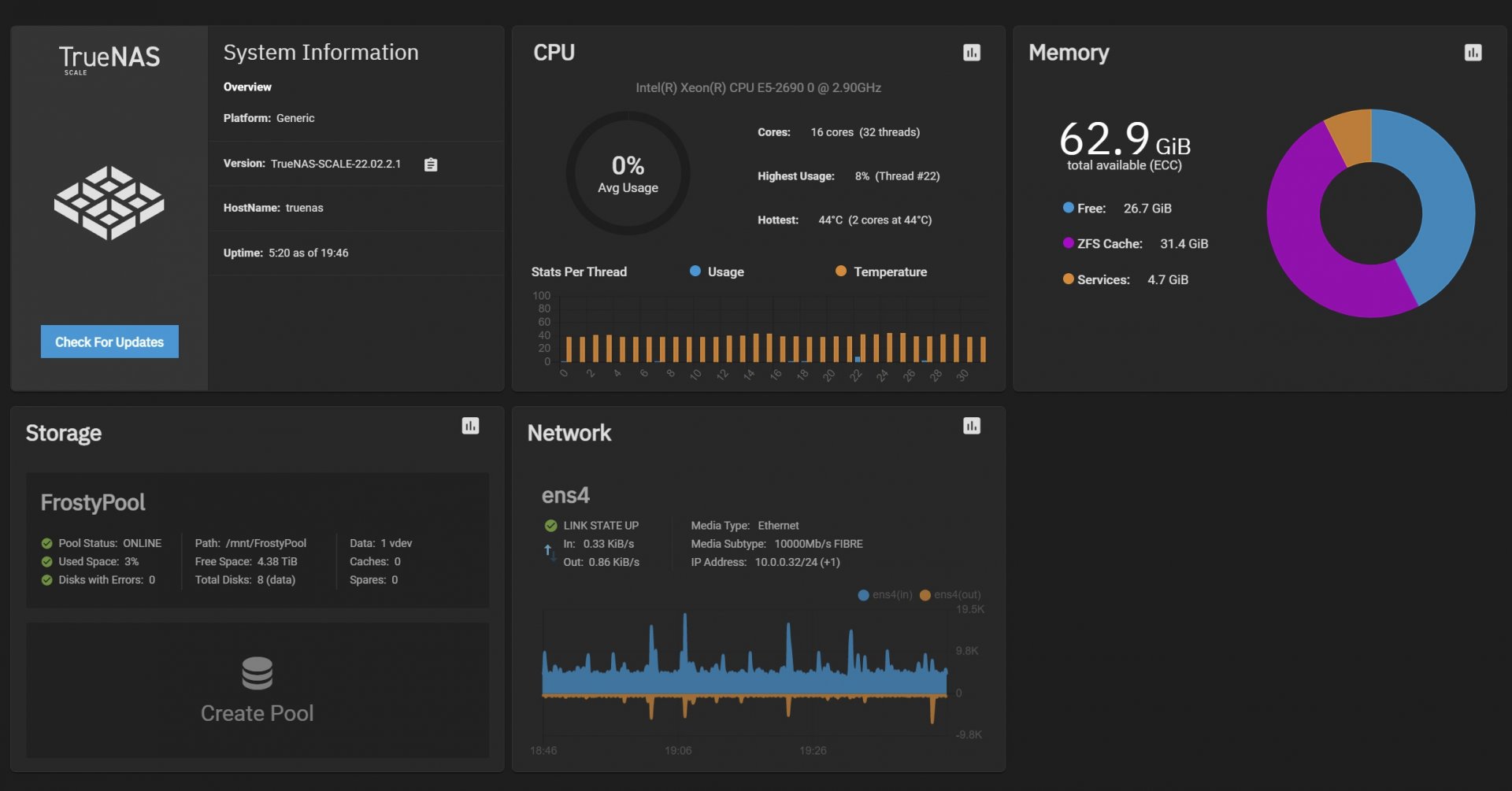1512x791 pixels.
Task: Click the CPU average usage gauge
Action: [x=628, y=173]
